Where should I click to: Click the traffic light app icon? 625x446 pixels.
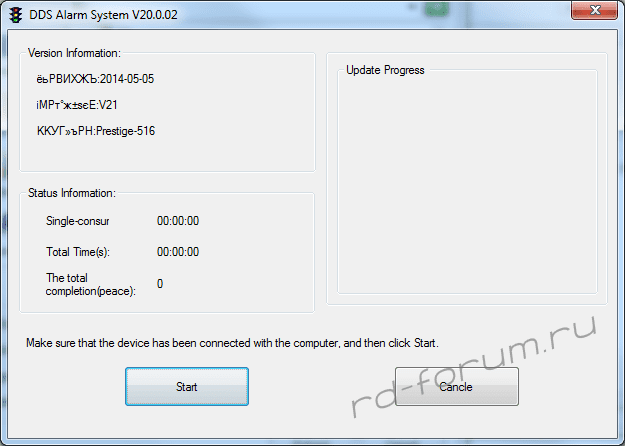(16, 15)
